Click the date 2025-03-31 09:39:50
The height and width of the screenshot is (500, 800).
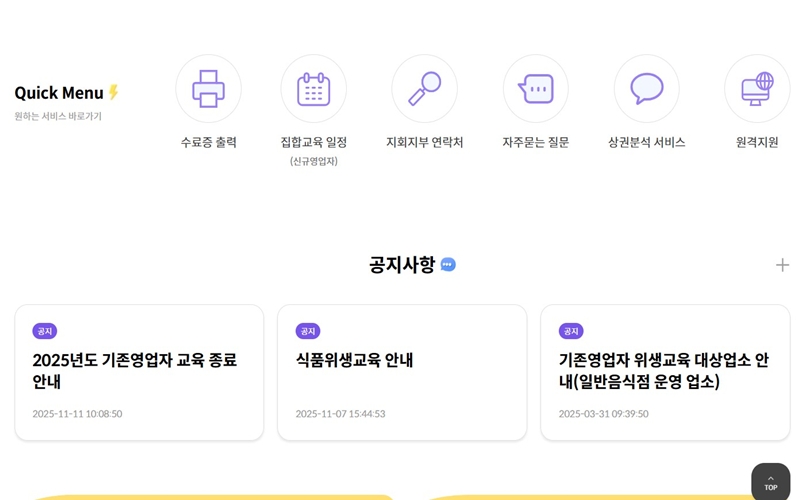[604, 414]
